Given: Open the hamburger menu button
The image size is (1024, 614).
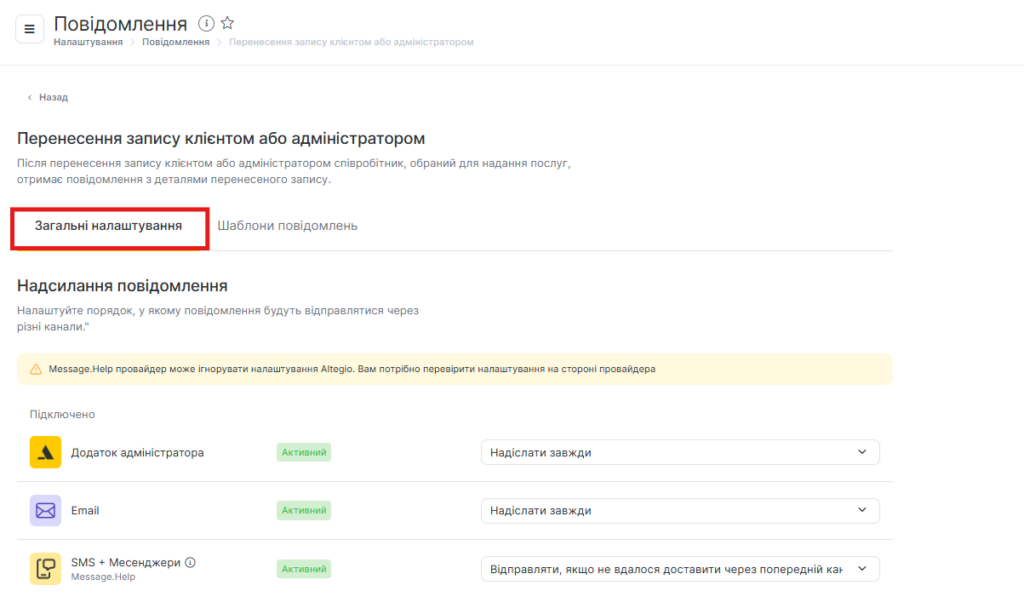Looking at the screenshot, I should click(29, 29).
